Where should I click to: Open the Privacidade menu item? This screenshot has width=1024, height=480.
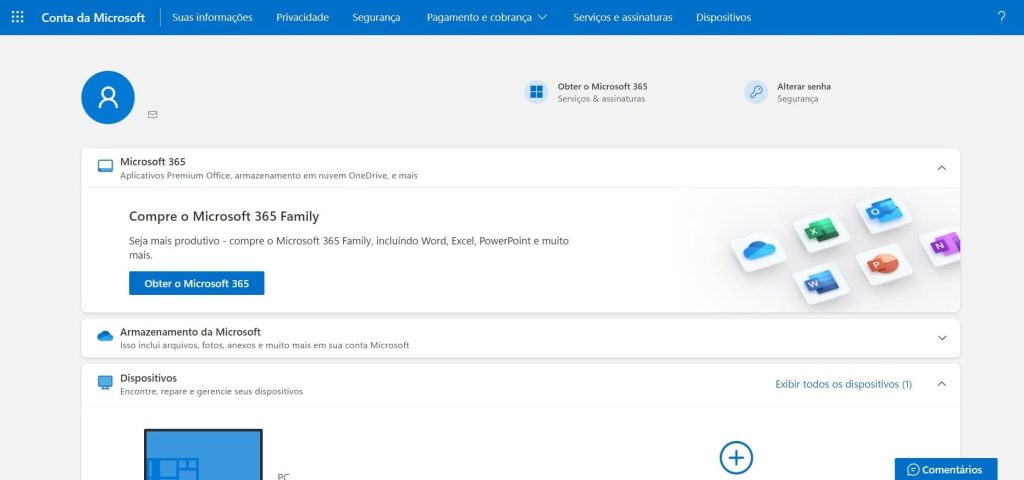(x=302, y=18)
